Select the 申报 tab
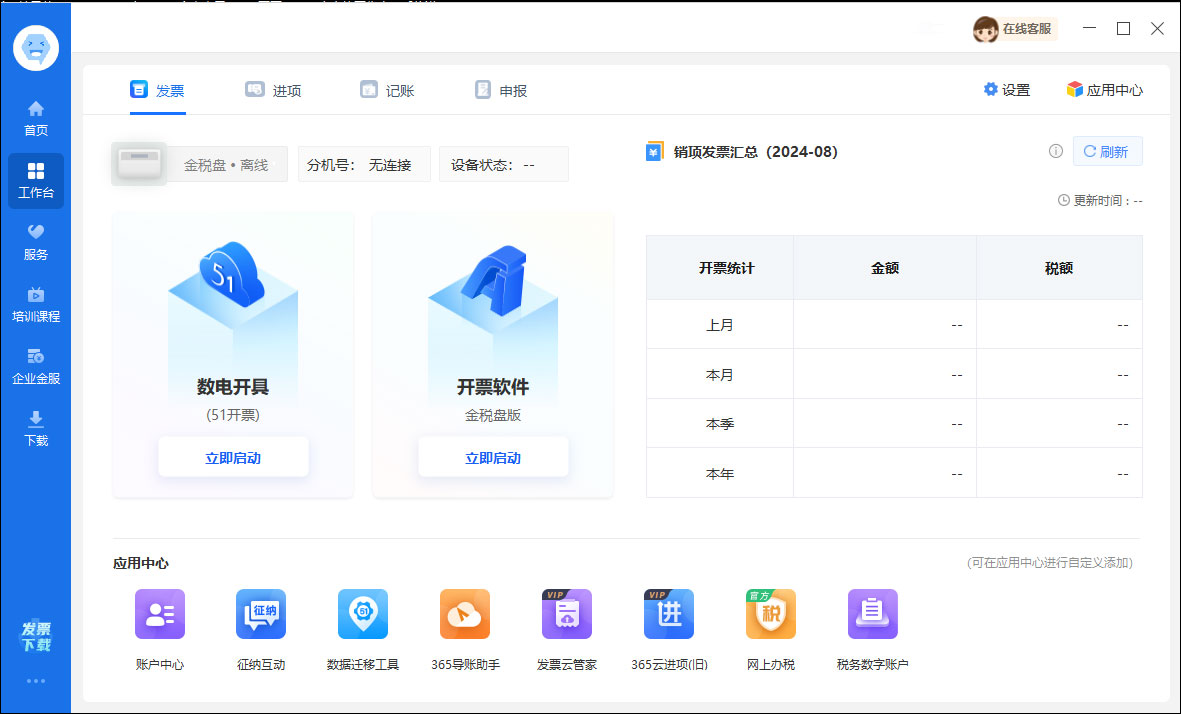The width and height of the screenshot is (1181, 714). point(501,90)
